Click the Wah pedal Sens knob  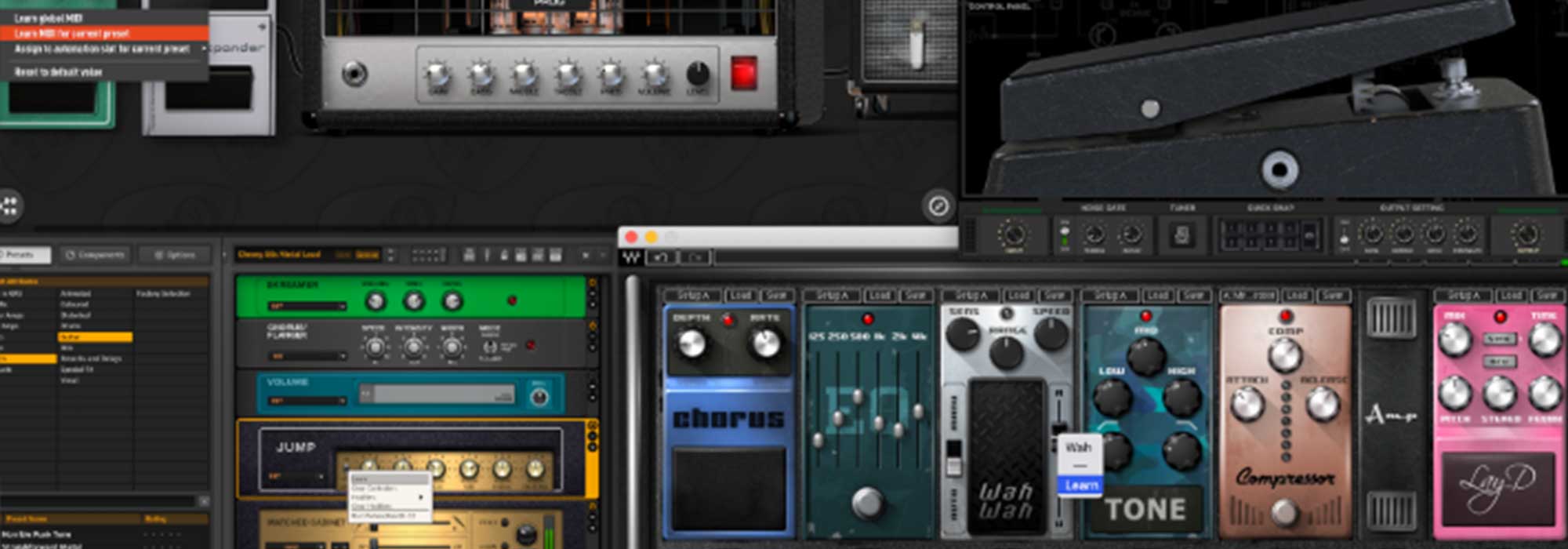[963, 334]
